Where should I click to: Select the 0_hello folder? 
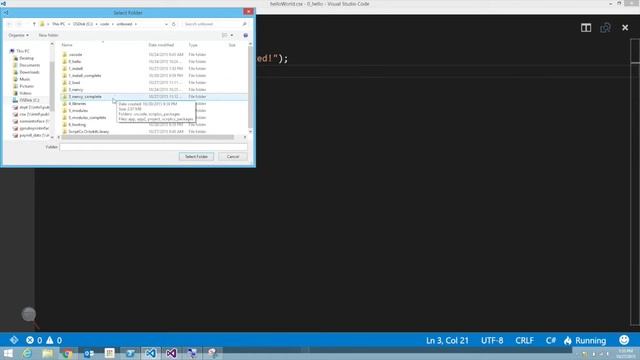pyautogui.click(x=75, y=61)
